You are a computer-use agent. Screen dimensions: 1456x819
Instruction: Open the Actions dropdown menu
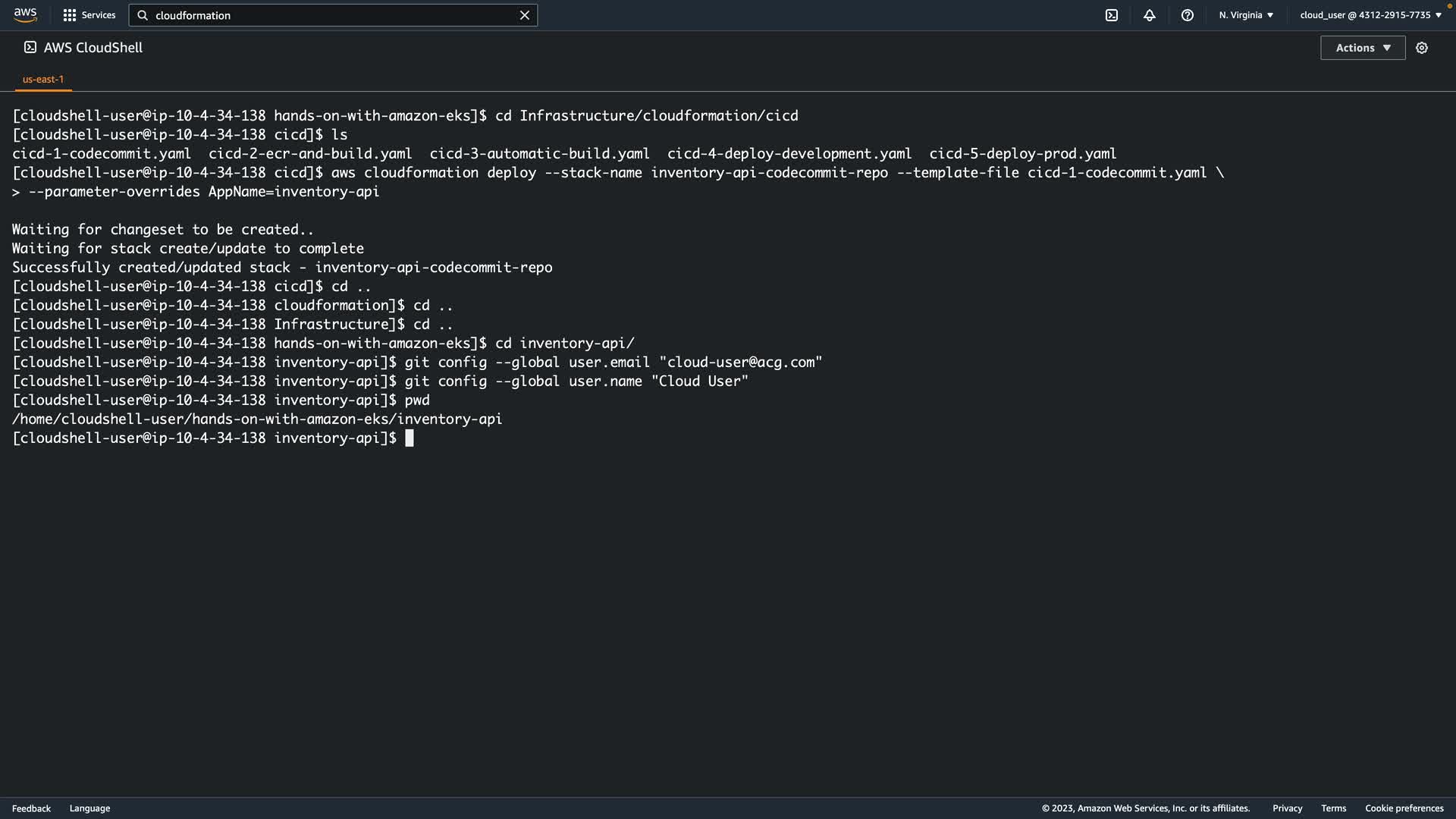1363,48
